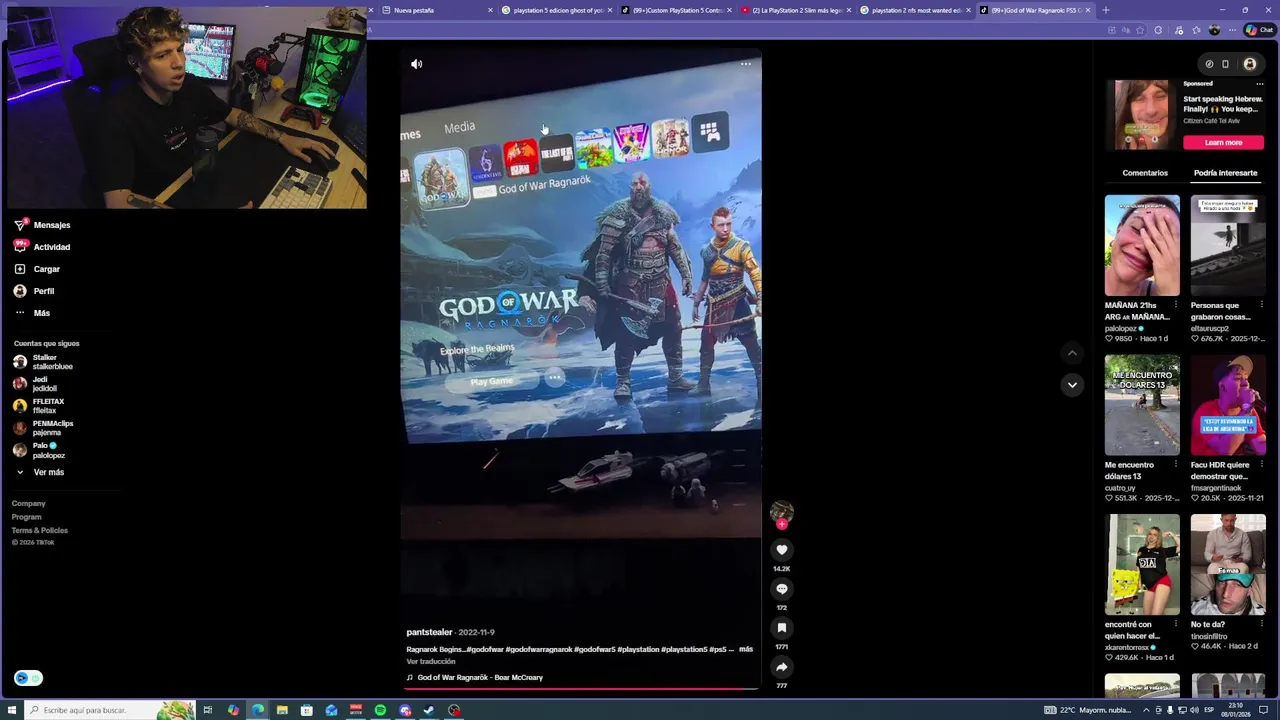This screenshot has width=1280, height=720.
Task: Open Personas que grabaron cosas thumbnail
Action: [x=1228, y=245]
